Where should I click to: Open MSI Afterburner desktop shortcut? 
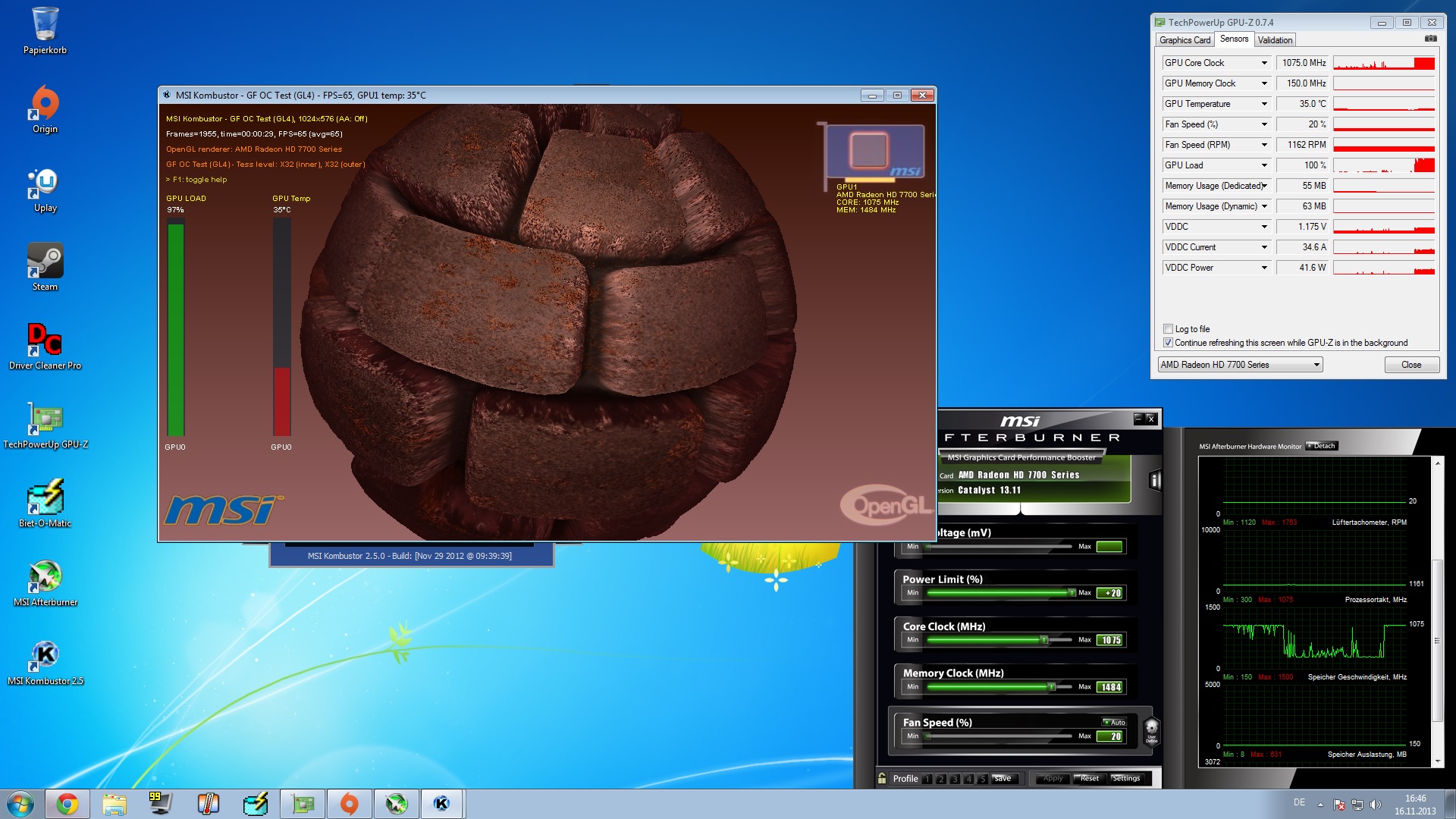coord(45,582)
